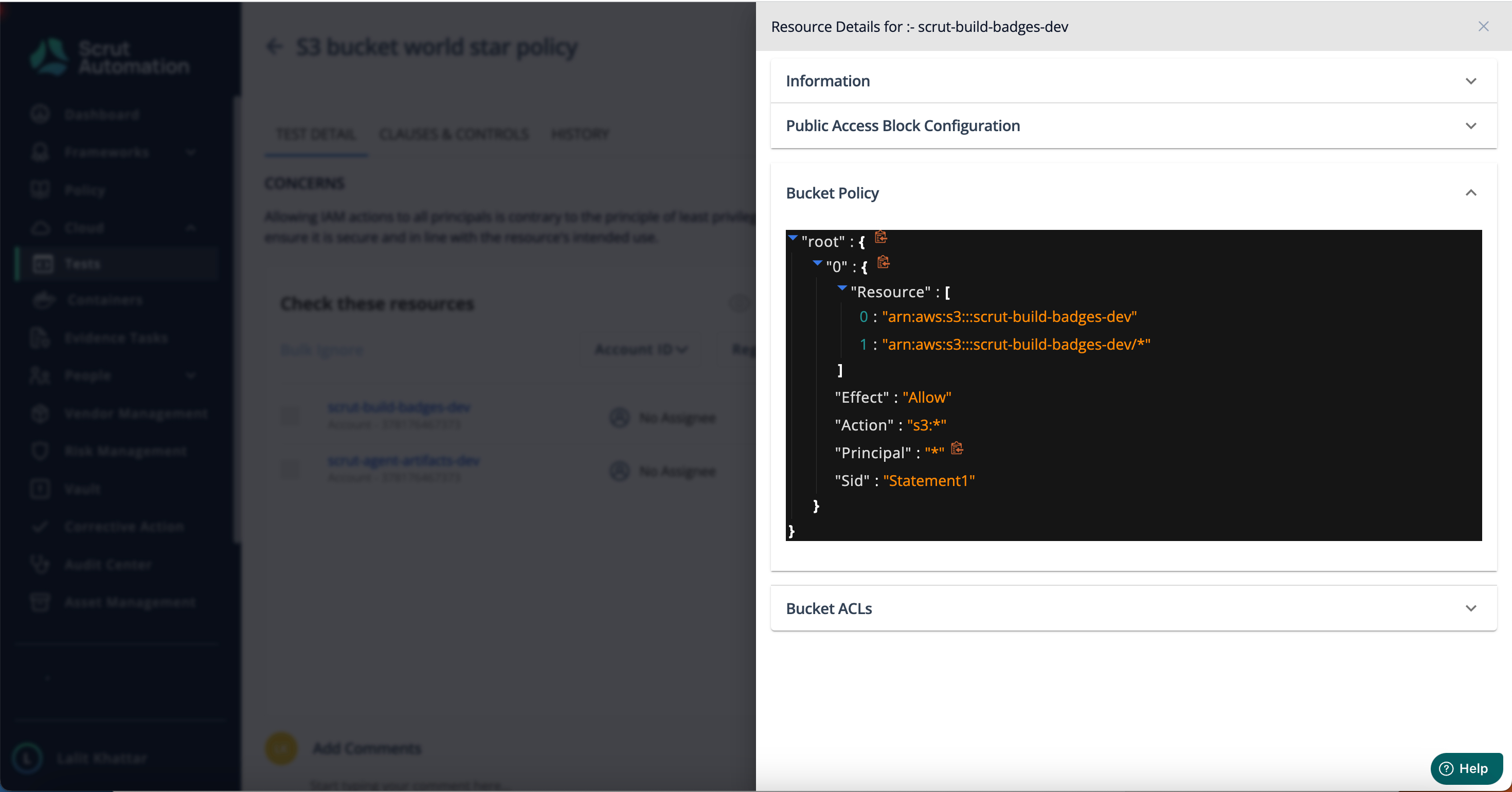
Task: Click the help question mark icon
Action: click(1446, 768)
